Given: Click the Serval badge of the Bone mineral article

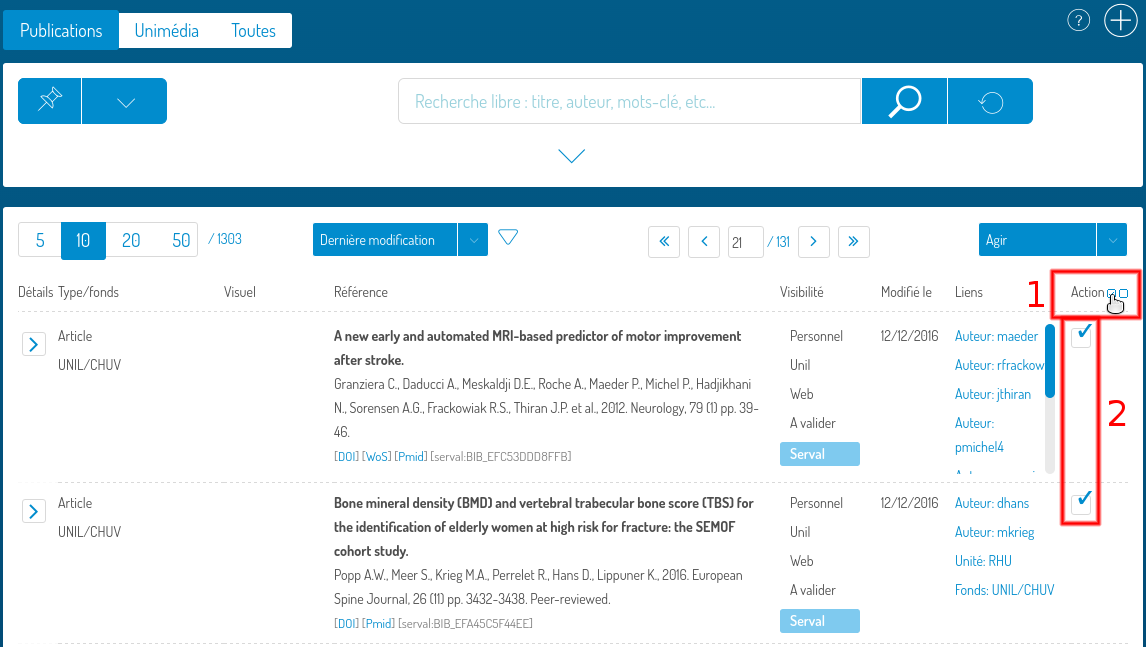Looking at the screenshot, I should (x=819, y=621).
